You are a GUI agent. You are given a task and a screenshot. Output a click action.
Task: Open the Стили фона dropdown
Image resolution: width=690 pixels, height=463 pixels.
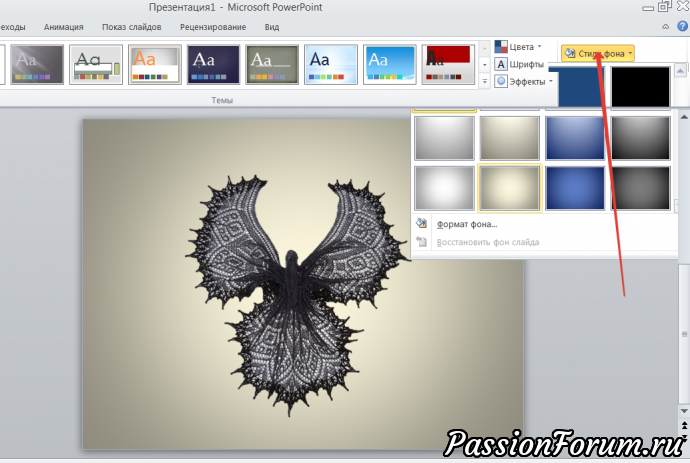[598, 52]
